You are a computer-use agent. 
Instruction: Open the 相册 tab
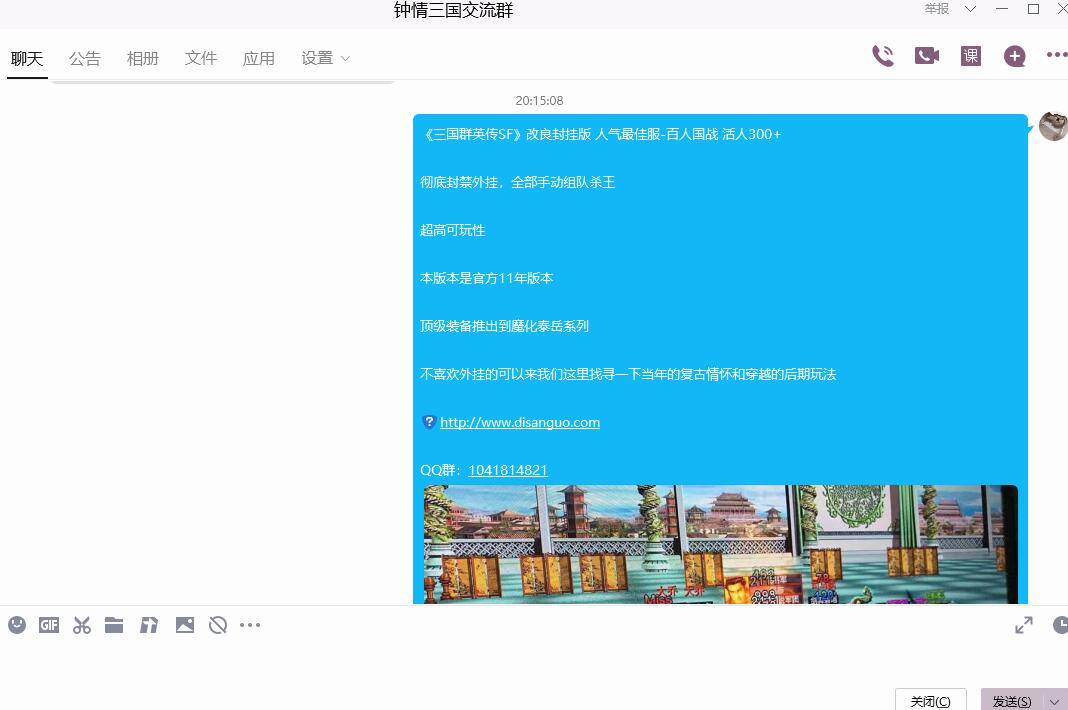click(142, 59)
